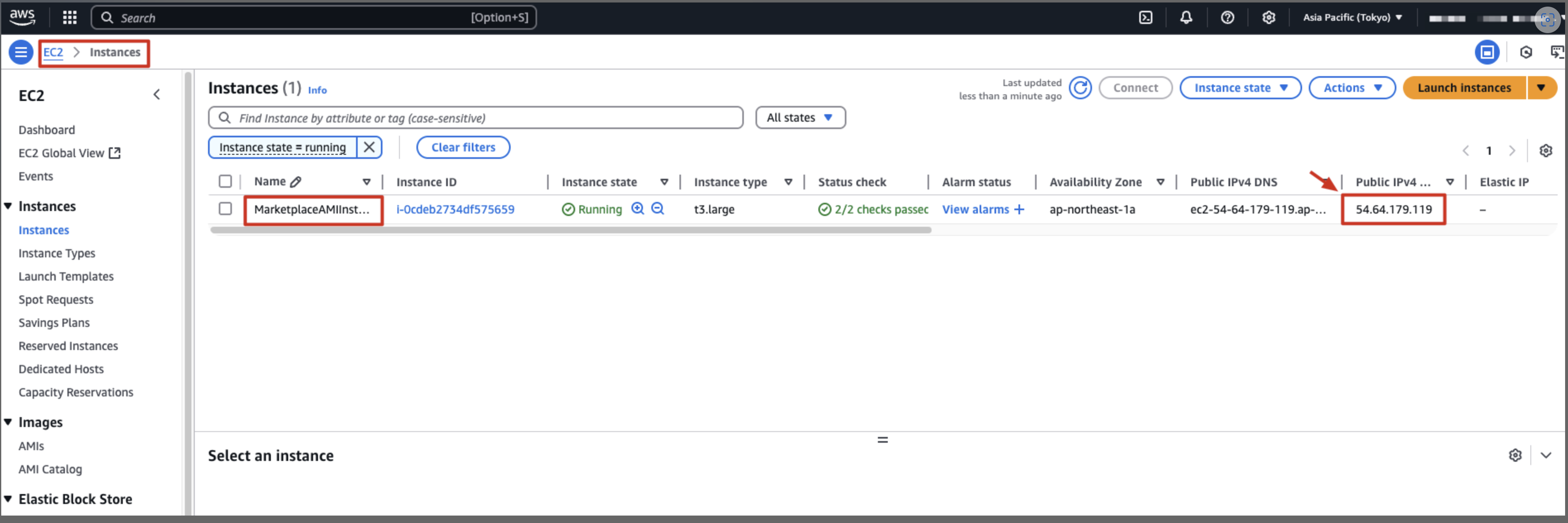
Task: Open the notifications bell
Action: (x=1186, y=18)
